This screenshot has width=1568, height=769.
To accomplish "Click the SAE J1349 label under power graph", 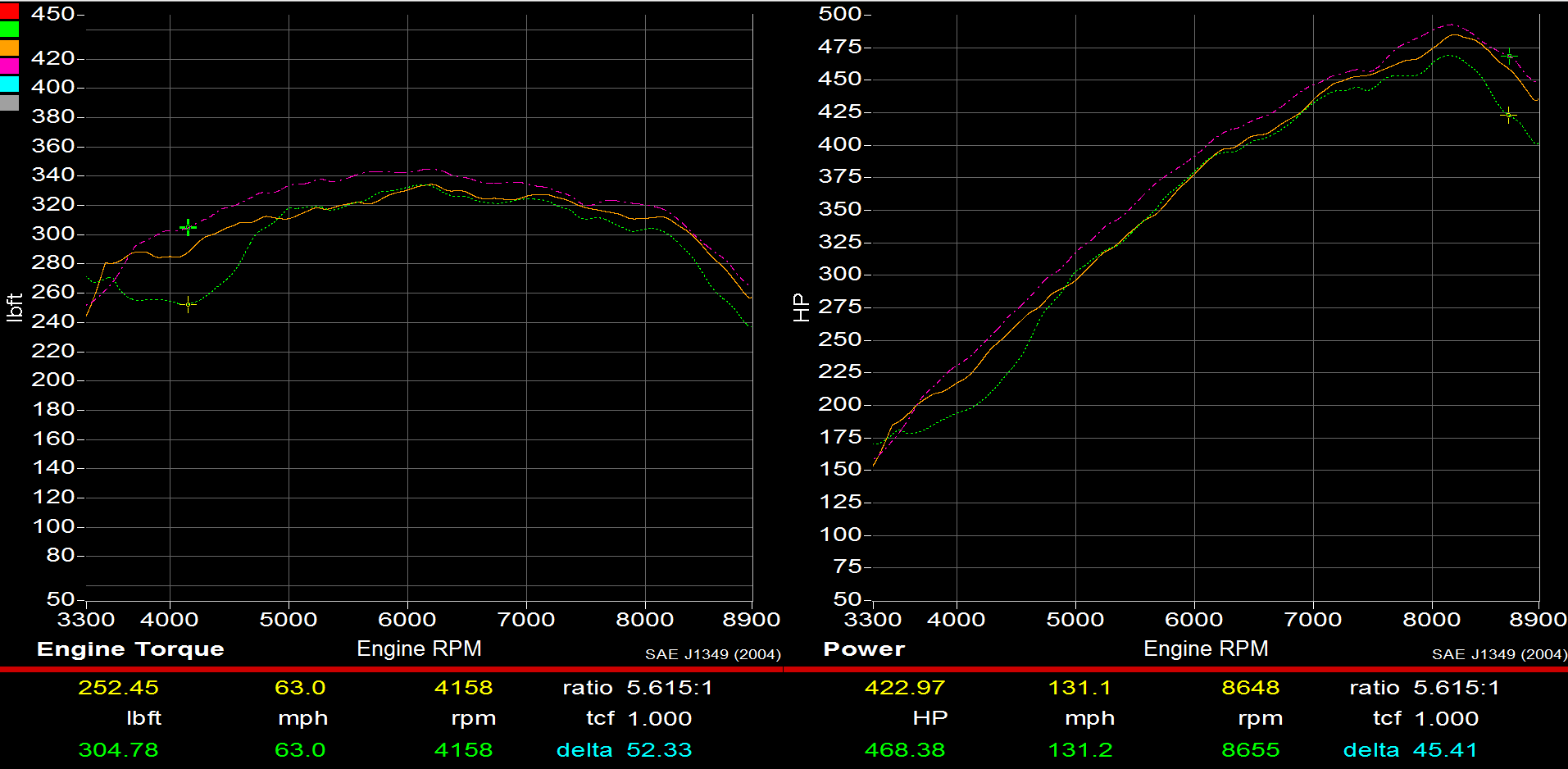I will point(1500,654).
